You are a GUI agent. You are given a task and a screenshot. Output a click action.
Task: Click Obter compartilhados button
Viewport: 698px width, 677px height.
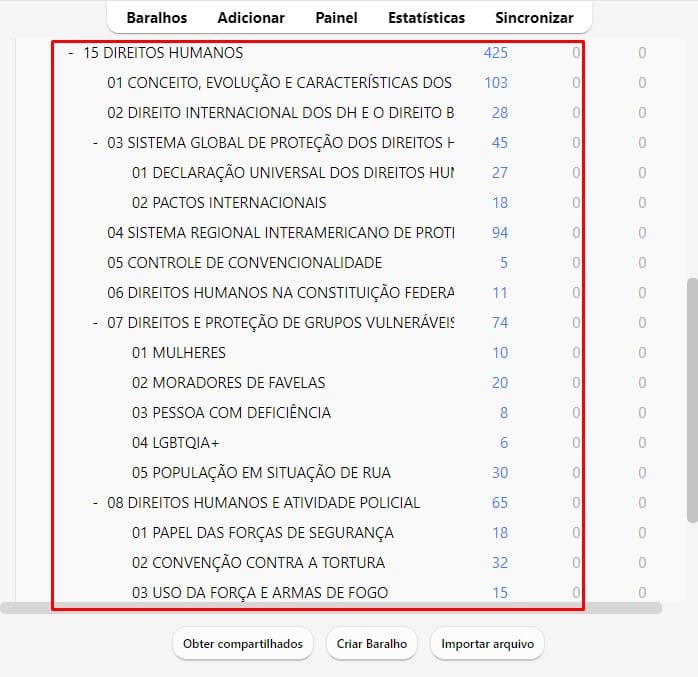[x=243, y=644]
